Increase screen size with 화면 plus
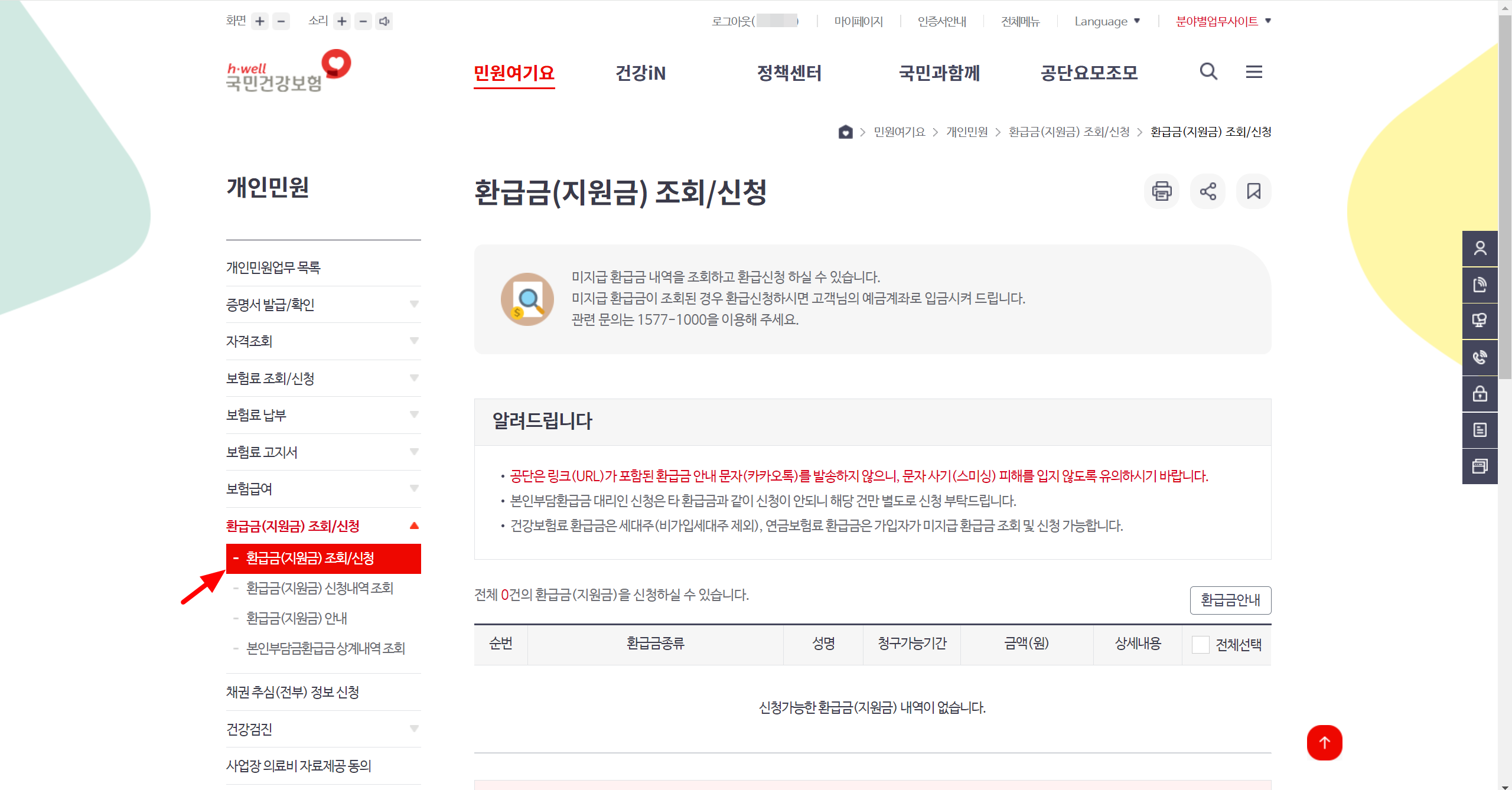1512x790 pixels. [x=260, y=22]
